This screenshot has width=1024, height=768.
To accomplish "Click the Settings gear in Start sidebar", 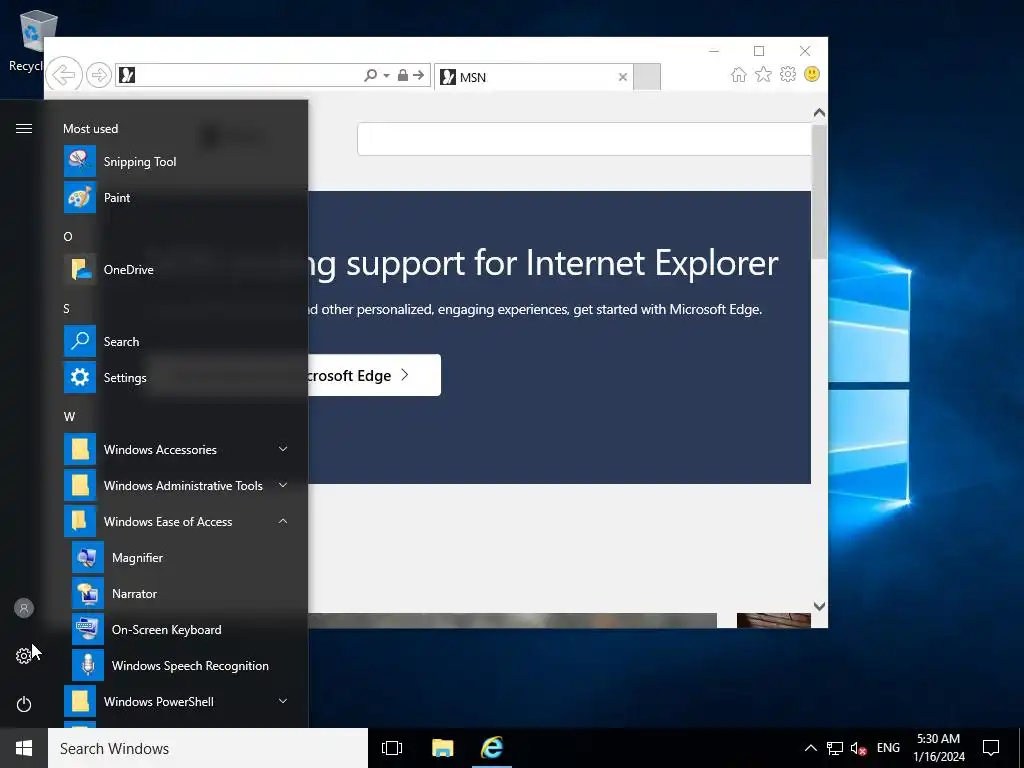I will click(24, 655).
